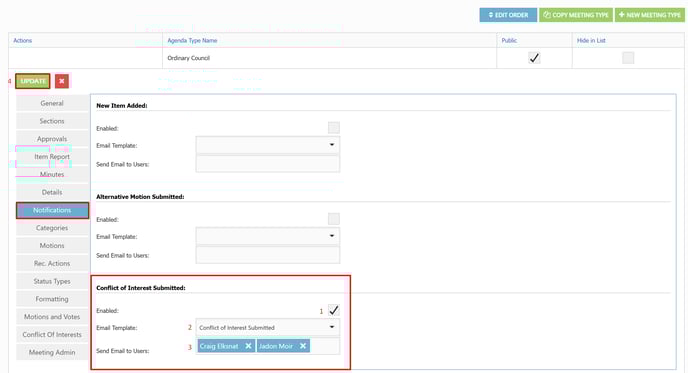
Task: Open the Rec. Actions tab
Action: click(52, 263)
